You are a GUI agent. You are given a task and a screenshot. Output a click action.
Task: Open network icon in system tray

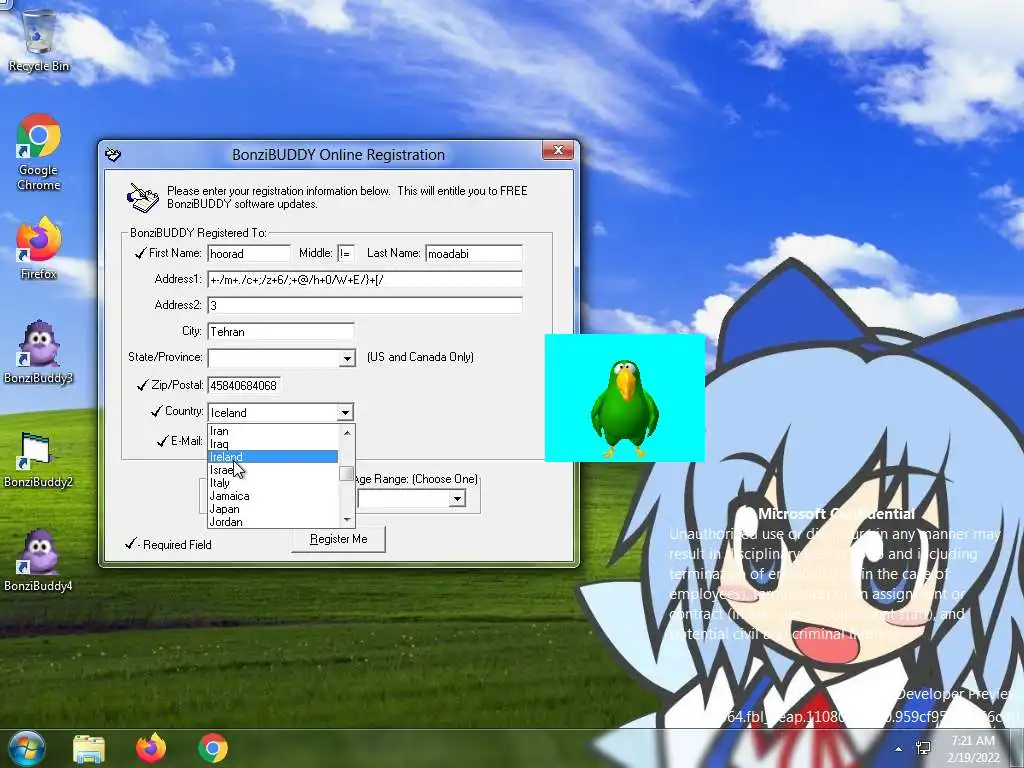923,748
